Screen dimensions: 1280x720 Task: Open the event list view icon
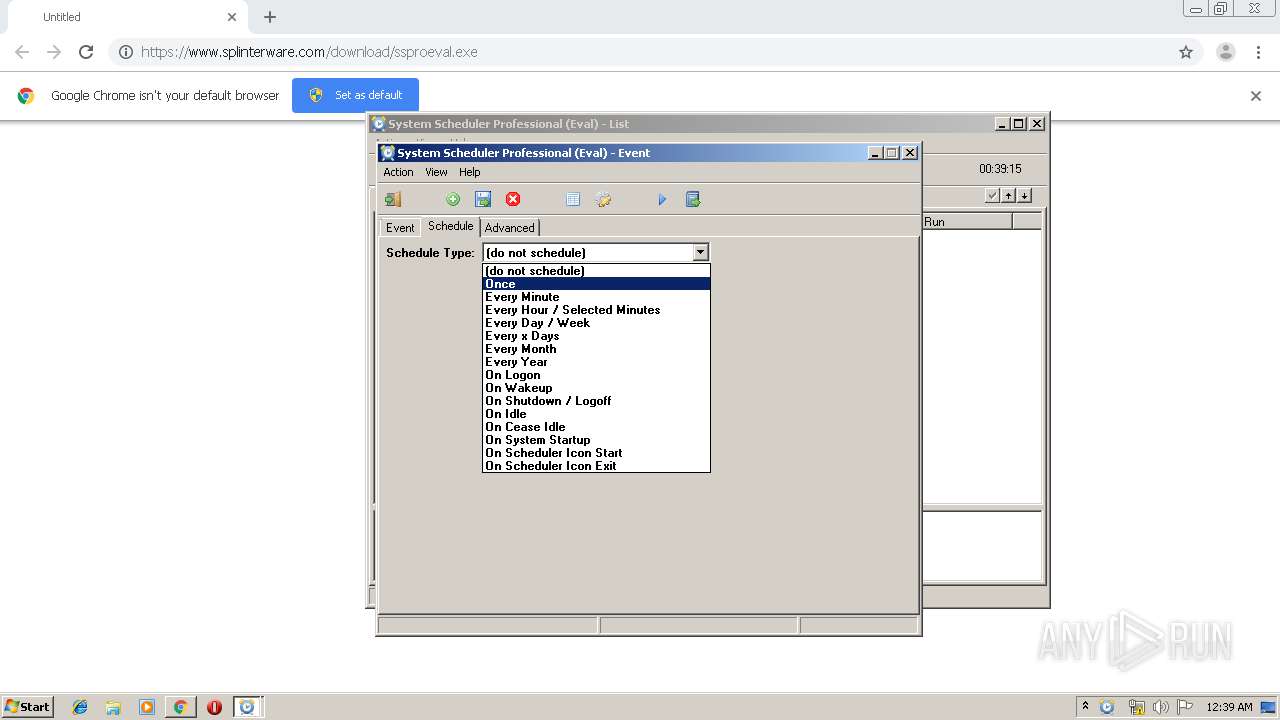pyautogui.click(x=573, y=199)
